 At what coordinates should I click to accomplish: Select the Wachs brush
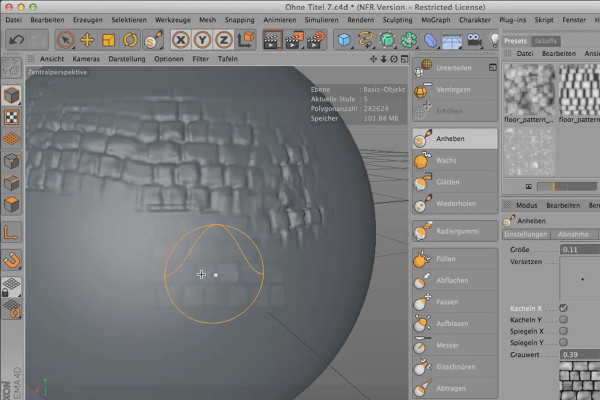pos(455,160)
